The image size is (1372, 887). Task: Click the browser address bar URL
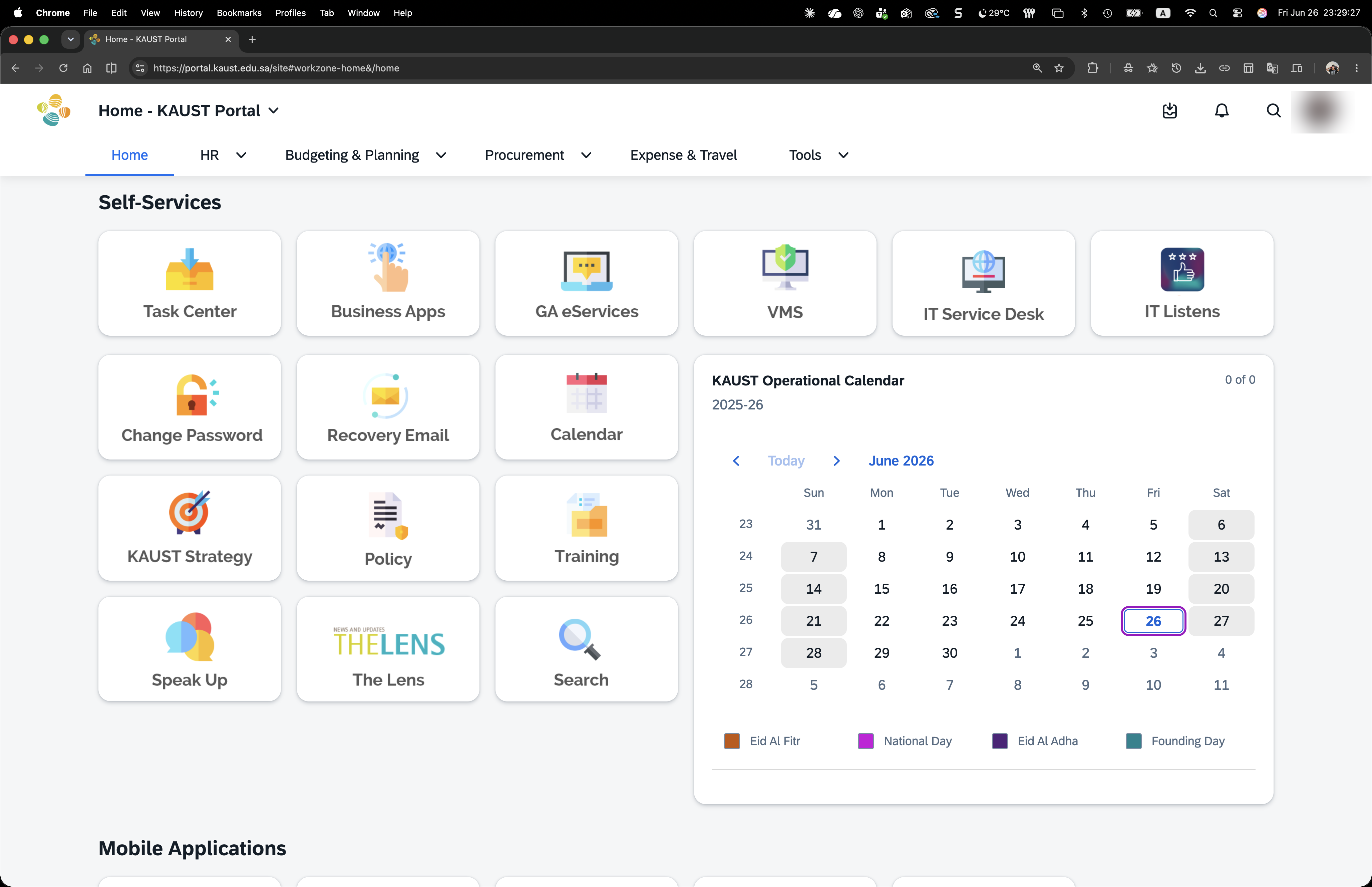(x=276, y=68)
